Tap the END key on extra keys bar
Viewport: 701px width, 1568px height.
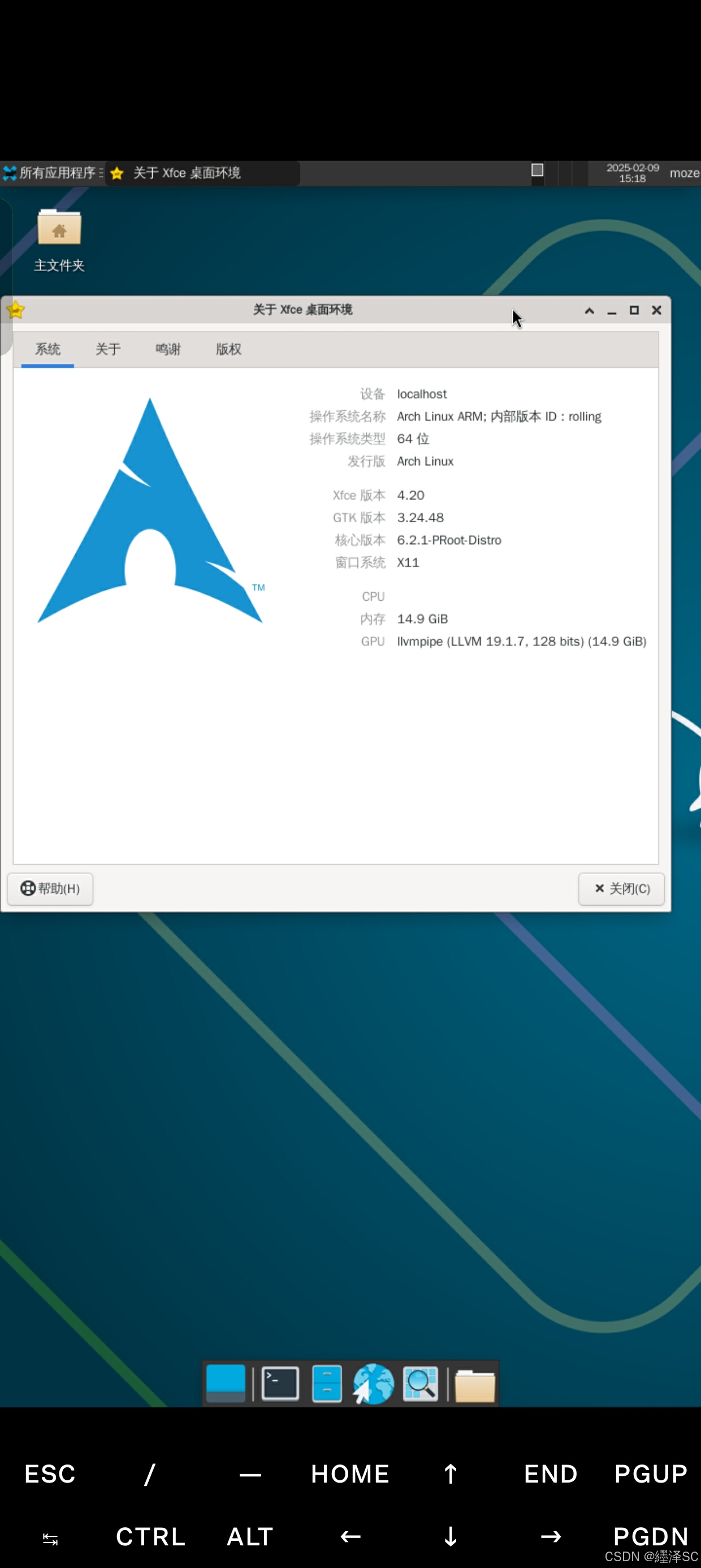click(x=551, y=1474)
